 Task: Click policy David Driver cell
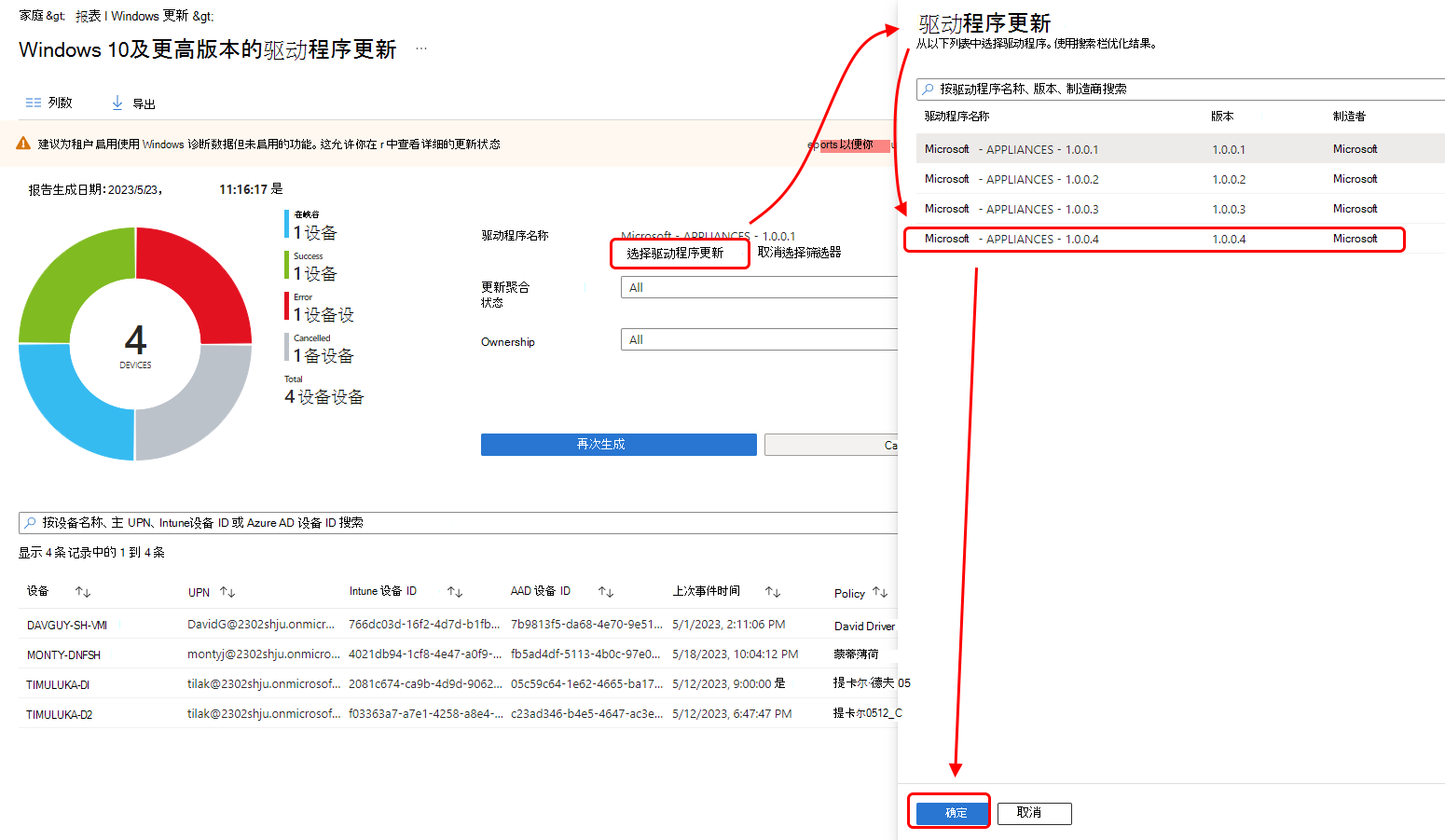click(x=864, y=627)
